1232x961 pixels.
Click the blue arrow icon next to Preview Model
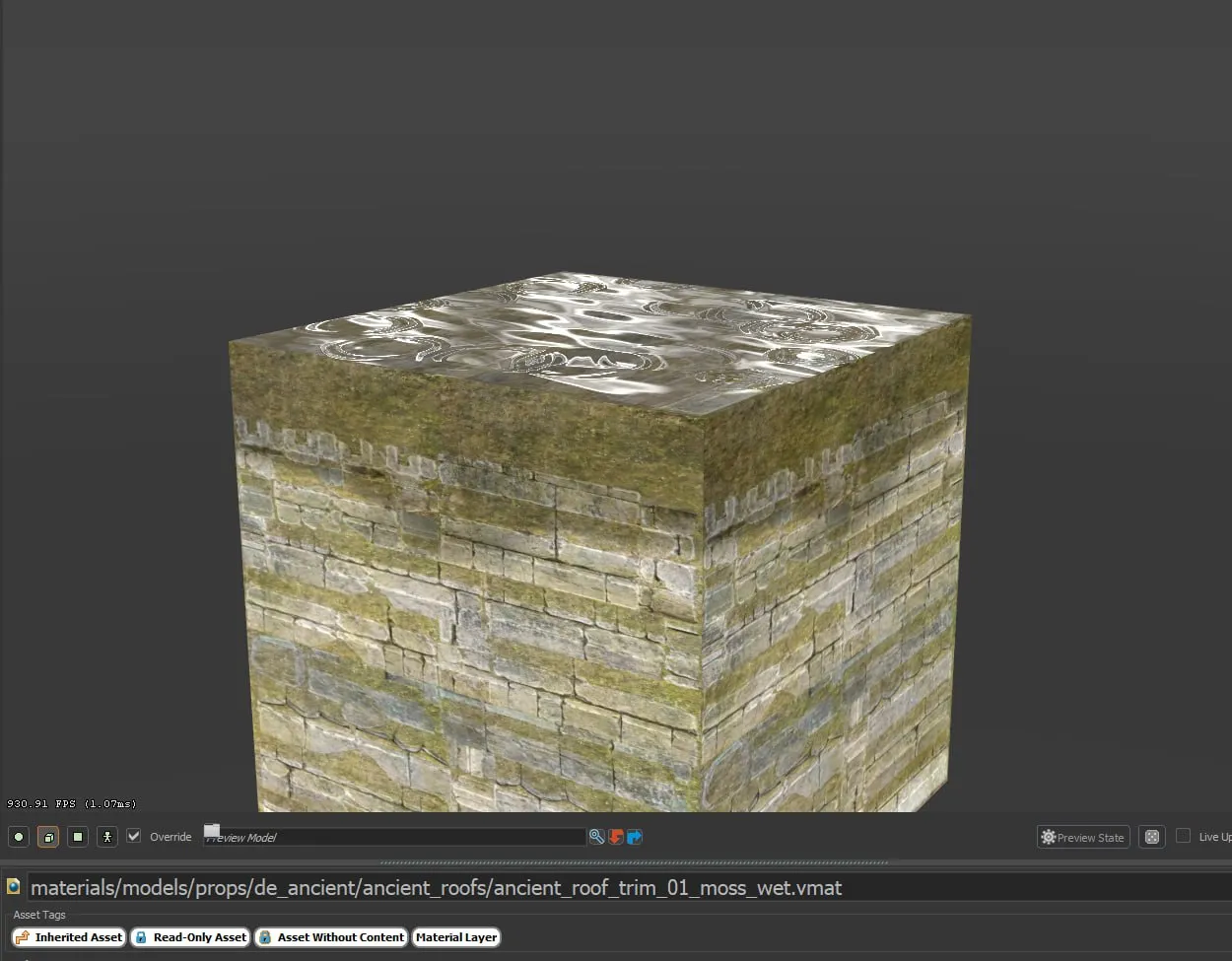pos(635,837)
